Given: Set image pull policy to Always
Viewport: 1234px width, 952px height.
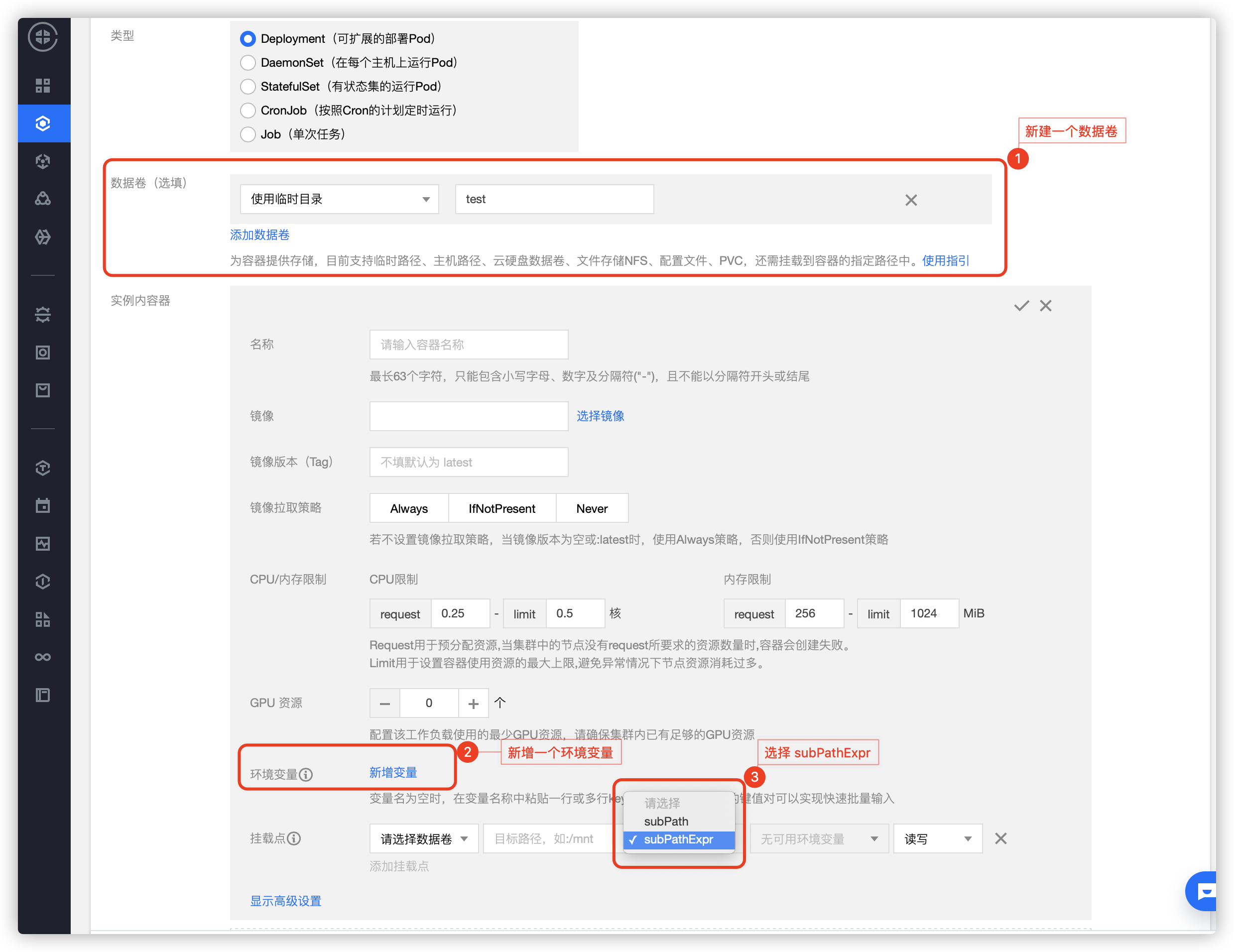Looking at the screenshot, I should click(x=409, y=508).
